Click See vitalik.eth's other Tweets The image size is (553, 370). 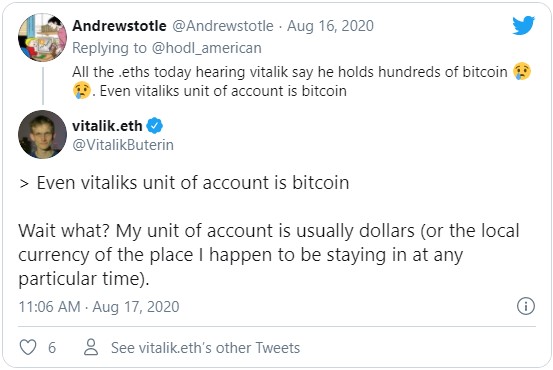pyautogui.click(x=205, y=347)
